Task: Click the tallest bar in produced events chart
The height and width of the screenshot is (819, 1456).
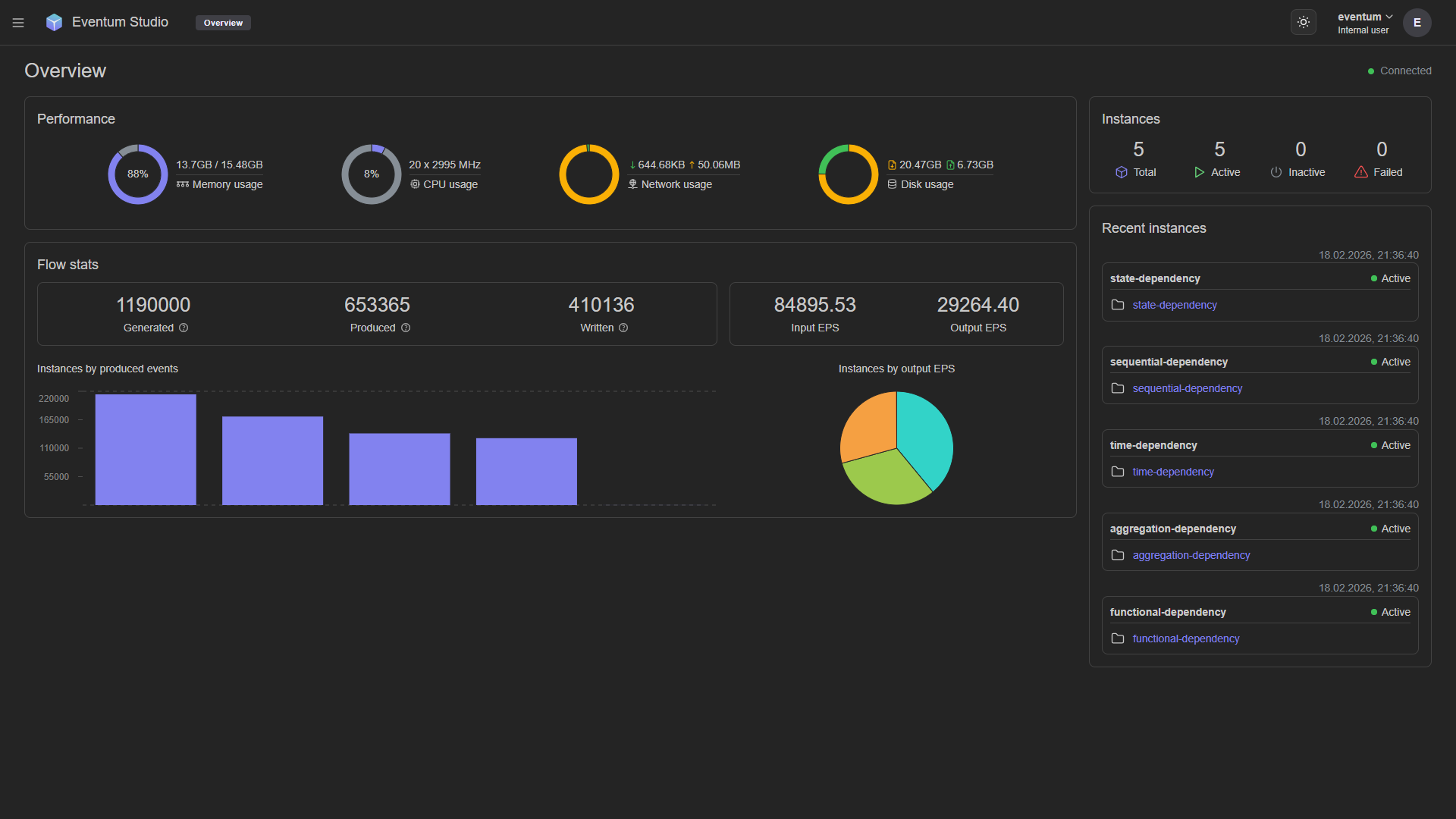Action: tap(146, 450)
